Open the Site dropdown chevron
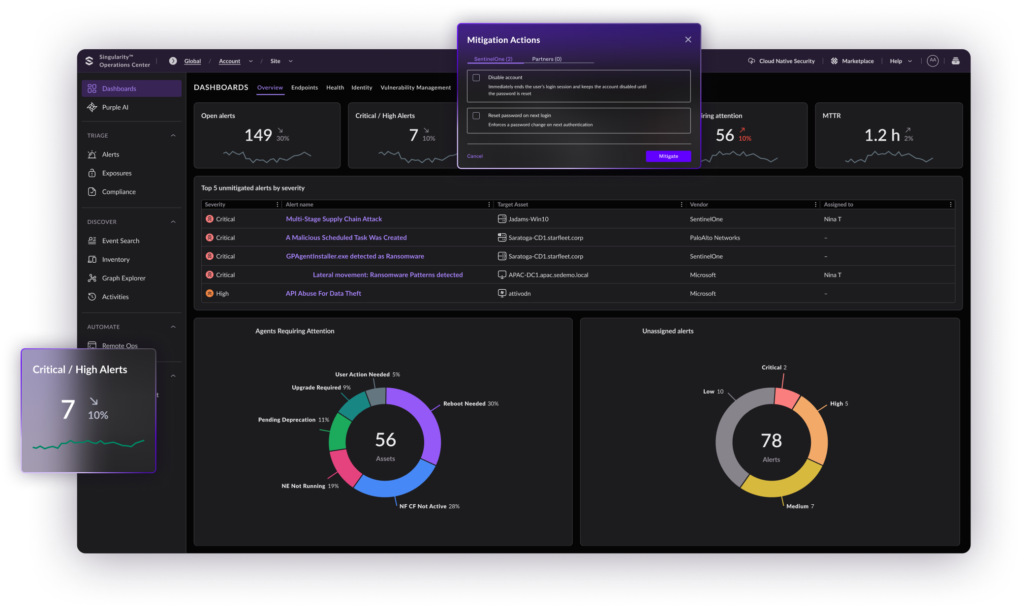 click(x=291, y=61)
